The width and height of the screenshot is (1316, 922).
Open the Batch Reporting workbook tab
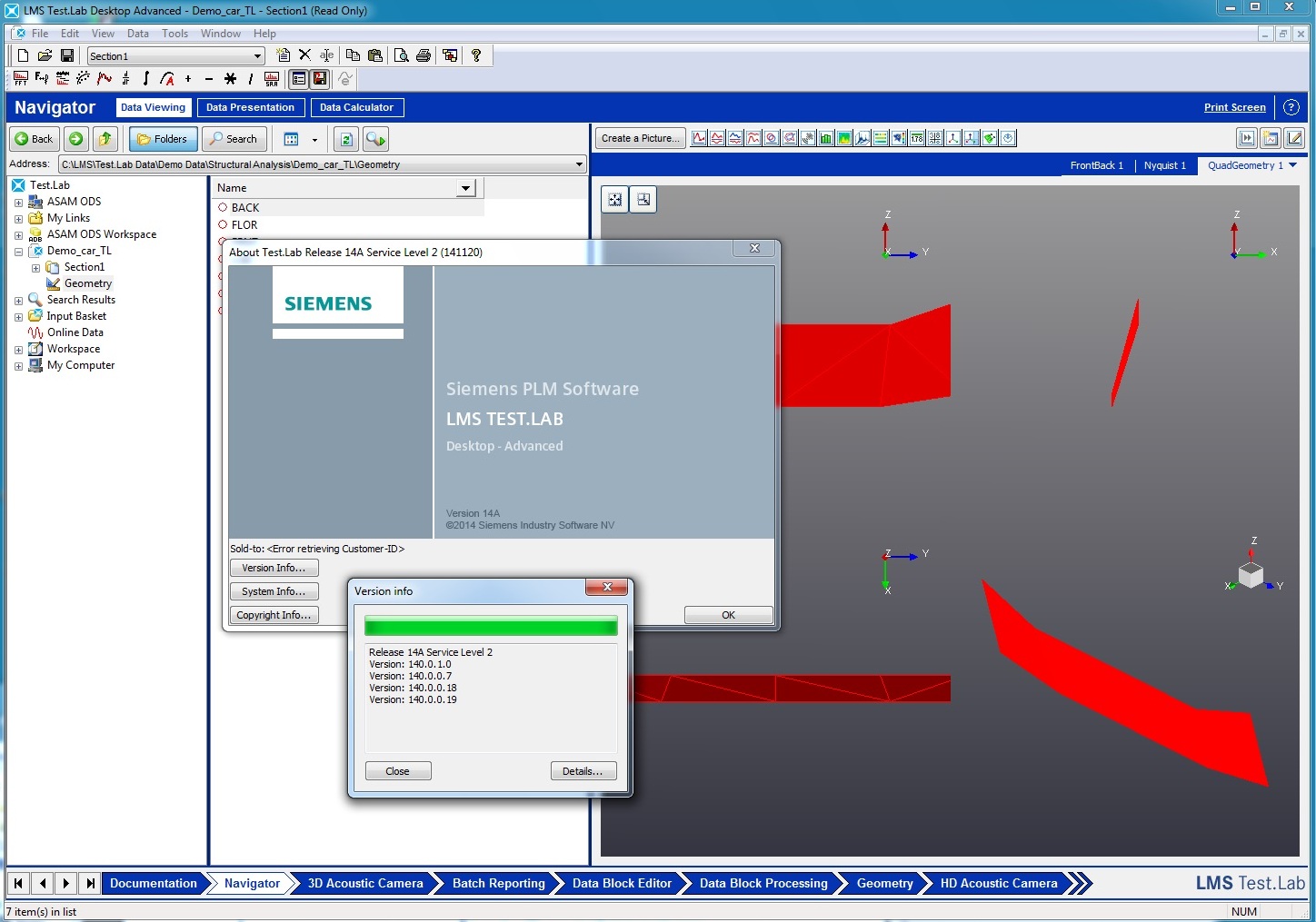(x=498, y=883)
